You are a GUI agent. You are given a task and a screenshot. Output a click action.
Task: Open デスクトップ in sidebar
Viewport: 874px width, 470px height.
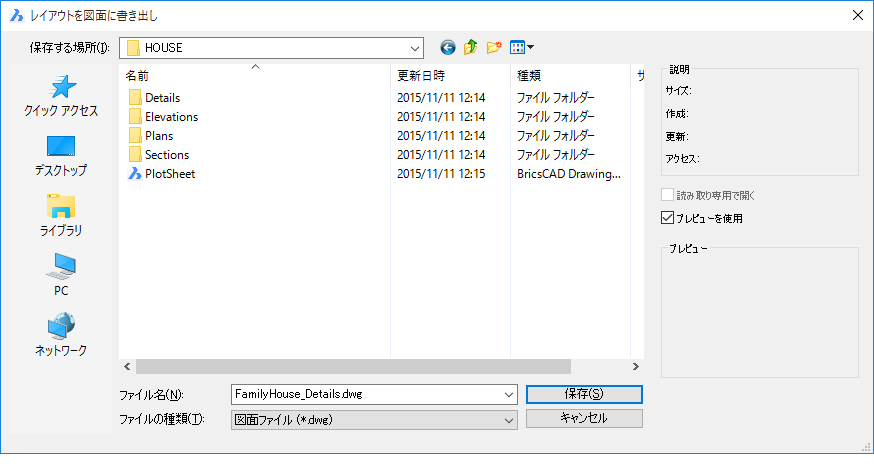coord(61,156)
